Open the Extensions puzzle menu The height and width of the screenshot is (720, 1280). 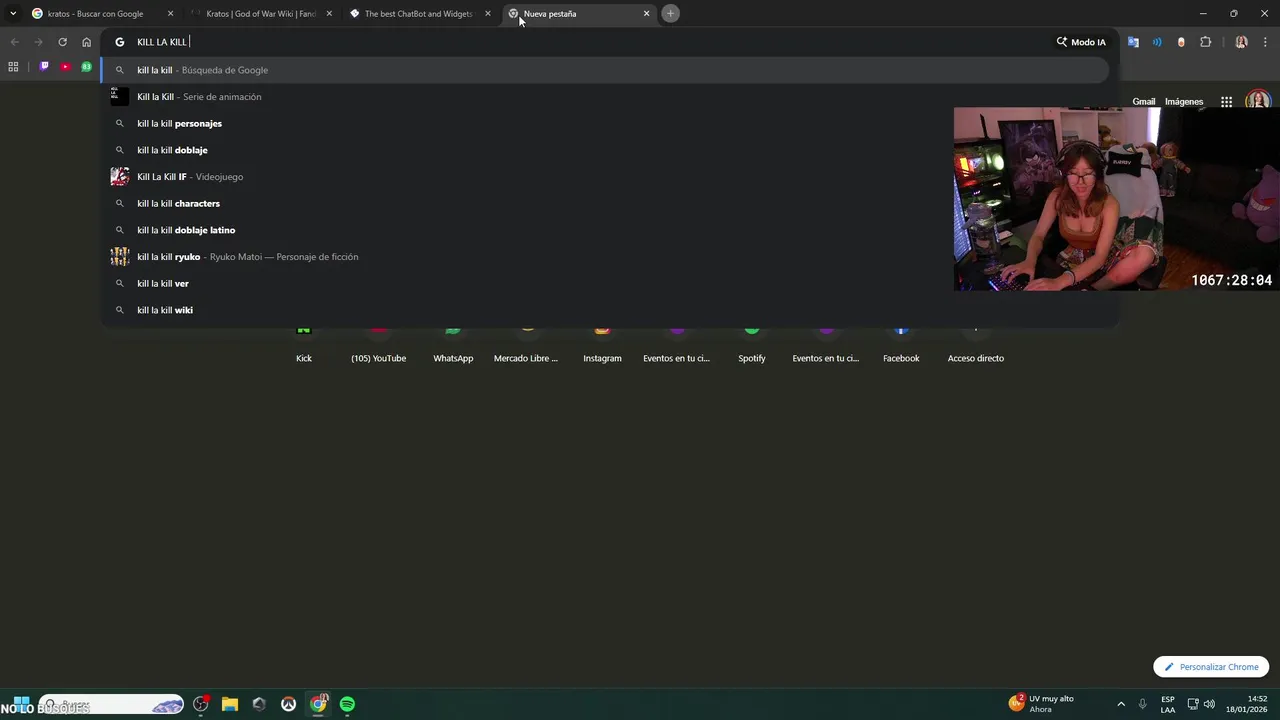[1205, 42]
